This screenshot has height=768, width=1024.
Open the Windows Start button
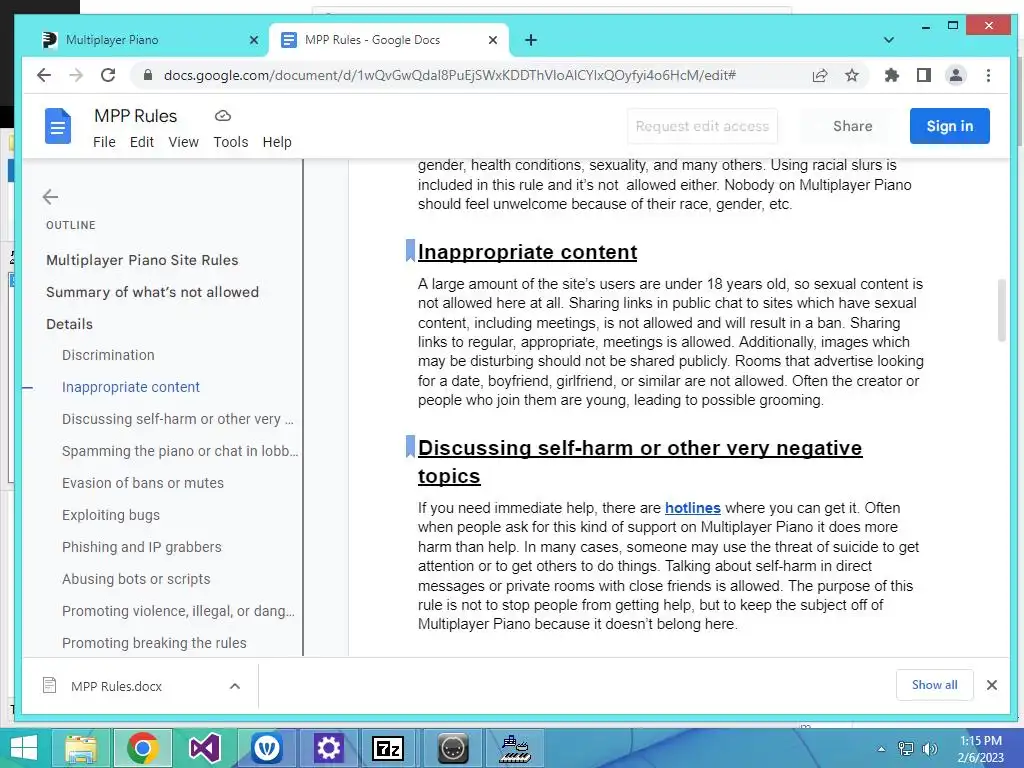[x=24, y=748]
